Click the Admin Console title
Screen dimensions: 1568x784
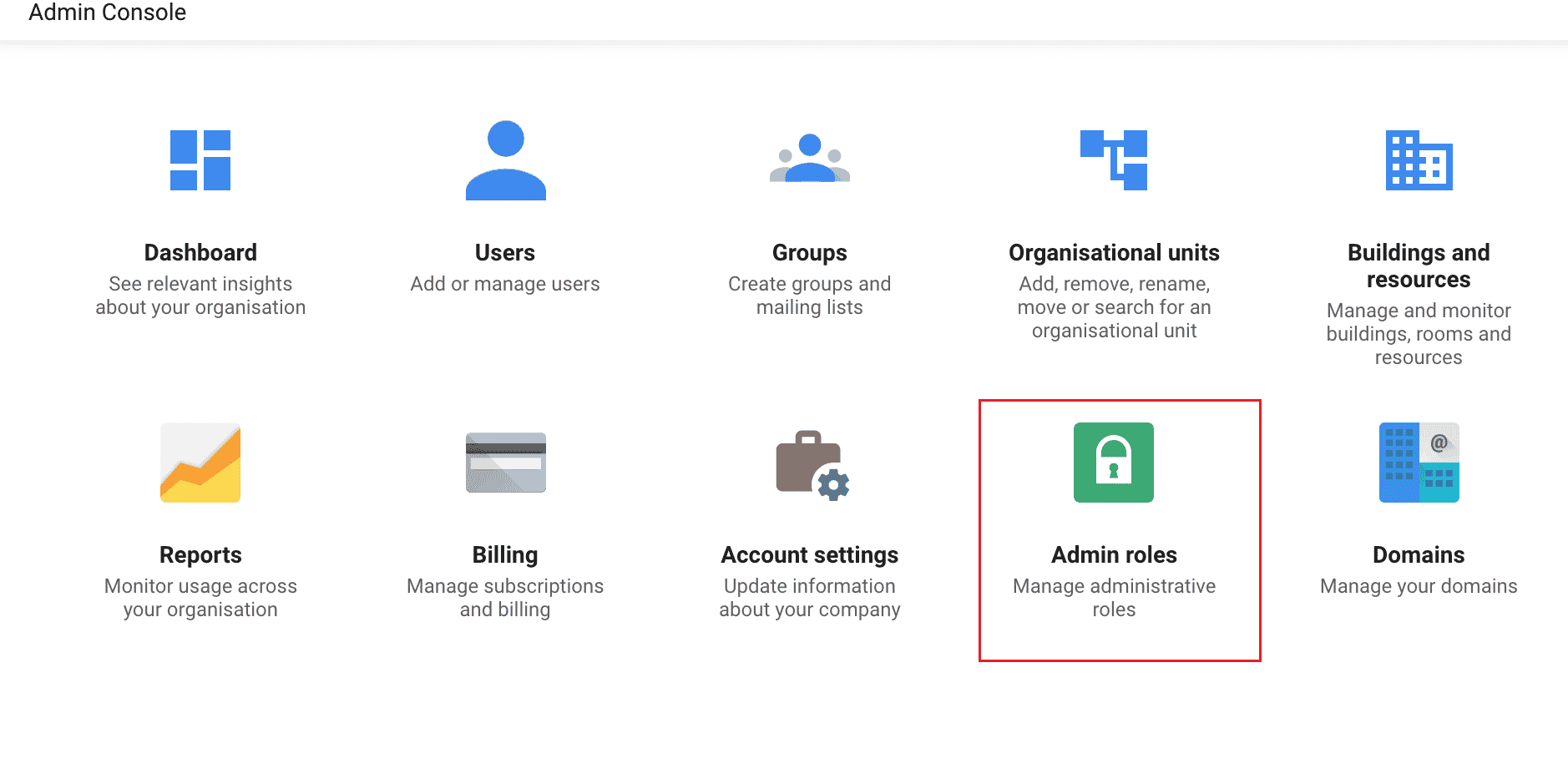107,13
